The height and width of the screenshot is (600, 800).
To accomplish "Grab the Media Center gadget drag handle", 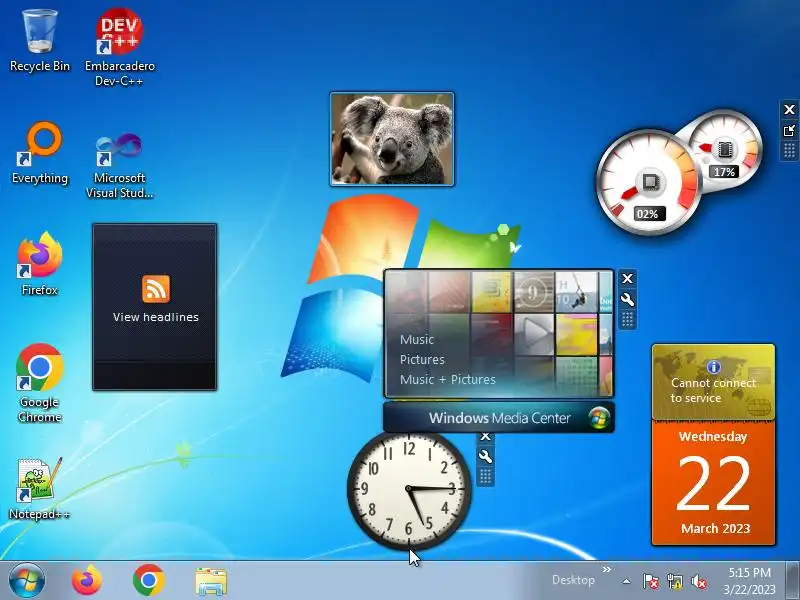I will [x=628, y=320].
